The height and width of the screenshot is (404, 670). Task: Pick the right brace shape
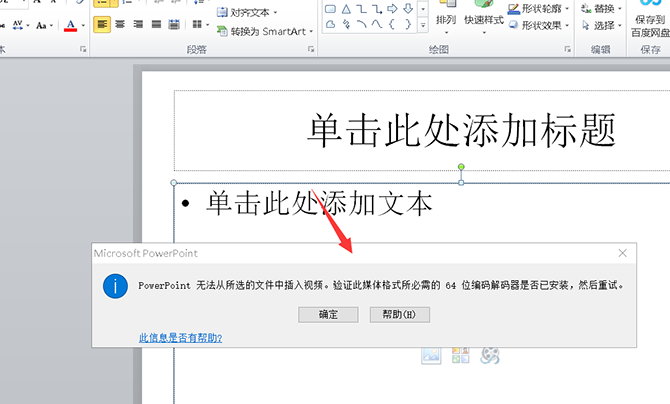point(408,24)
